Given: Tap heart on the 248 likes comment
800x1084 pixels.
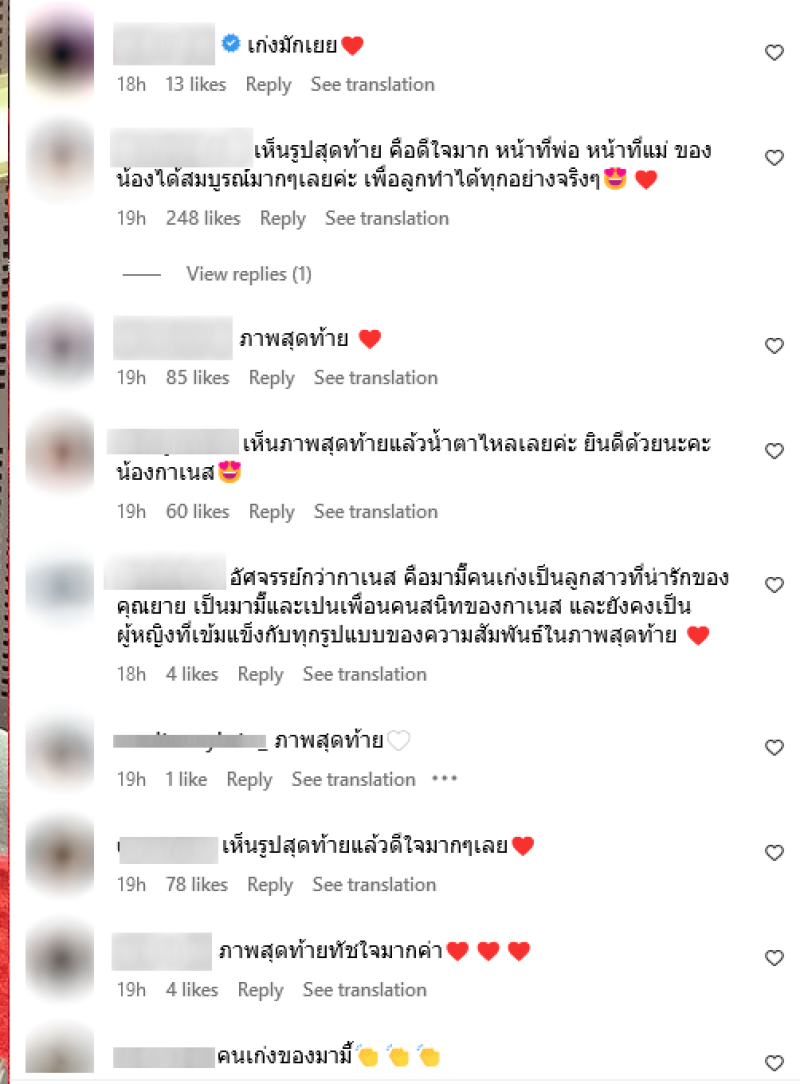Looking at the screenshot, I should click(774, 158).
